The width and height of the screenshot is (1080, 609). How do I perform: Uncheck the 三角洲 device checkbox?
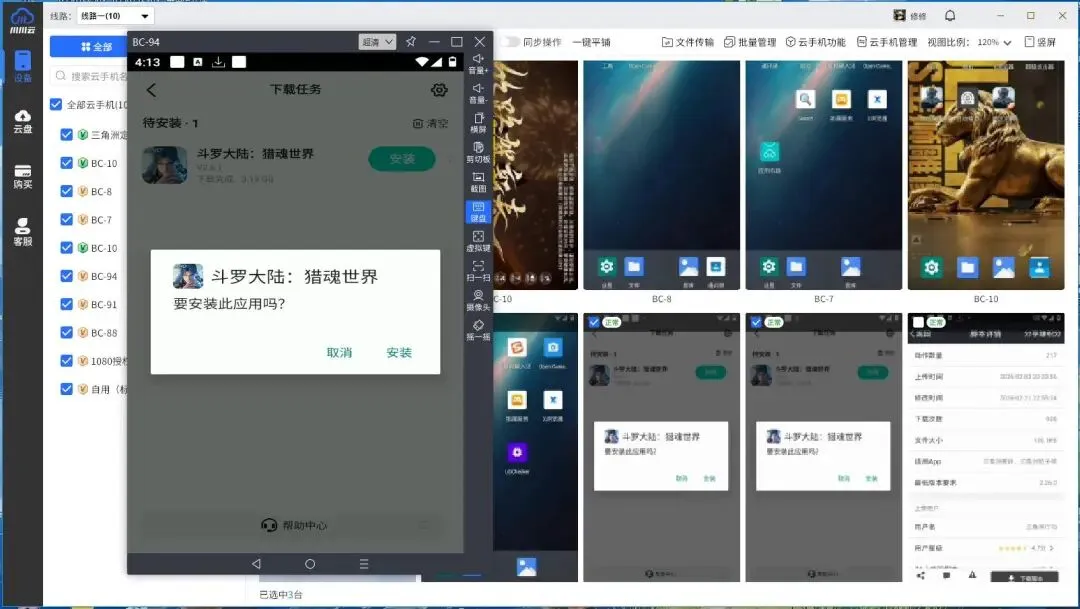67,134
